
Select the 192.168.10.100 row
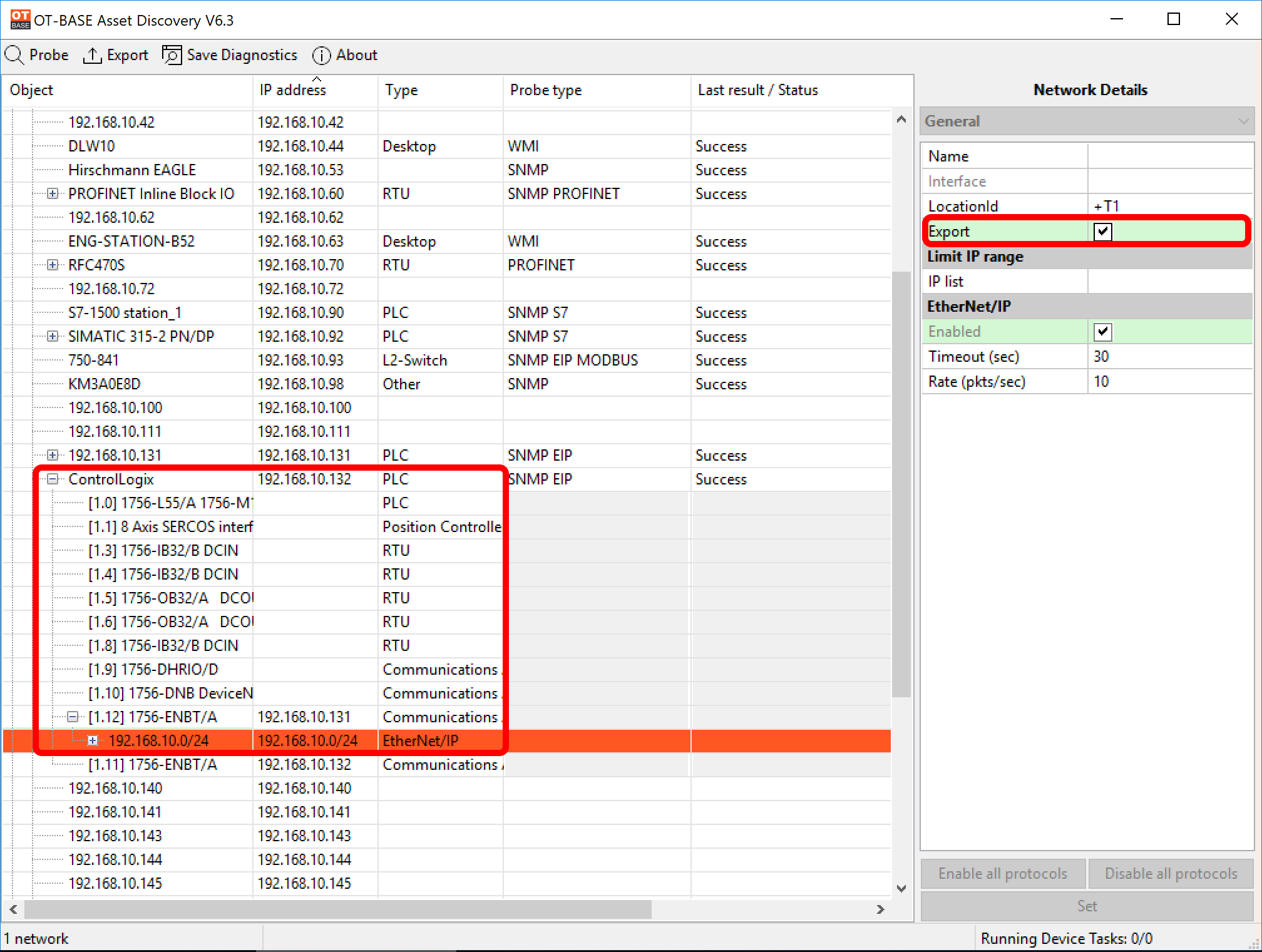447,408
